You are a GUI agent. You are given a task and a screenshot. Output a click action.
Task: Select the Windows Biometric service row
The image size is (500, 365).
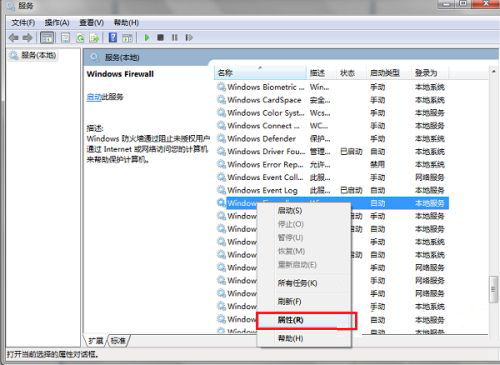coord(332,87)
